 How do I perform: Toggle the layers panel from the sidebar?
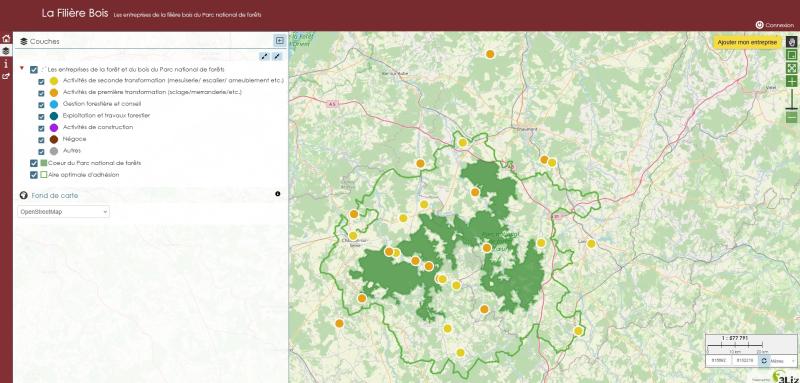click(x=6, y=51)
